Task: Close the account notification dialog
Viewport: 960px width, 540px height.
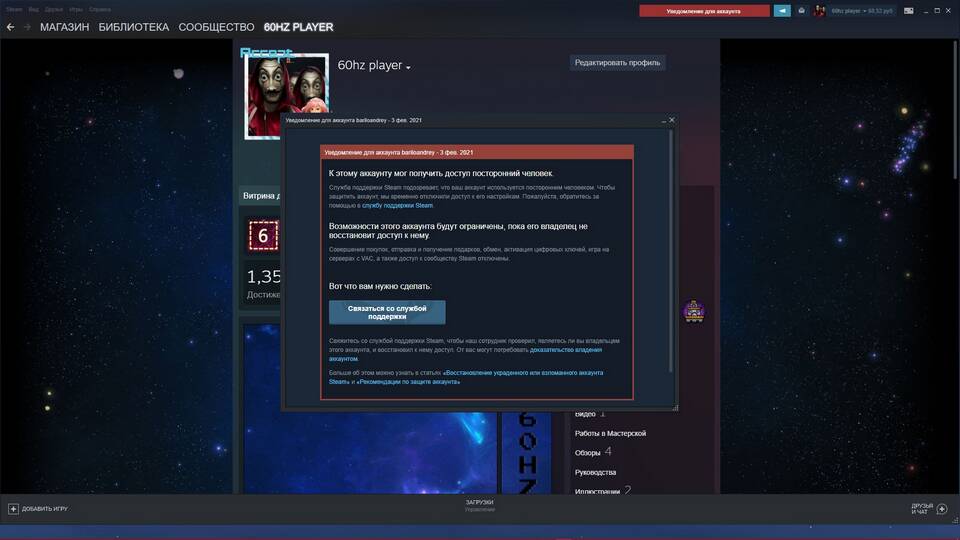Action: (672, 120)
